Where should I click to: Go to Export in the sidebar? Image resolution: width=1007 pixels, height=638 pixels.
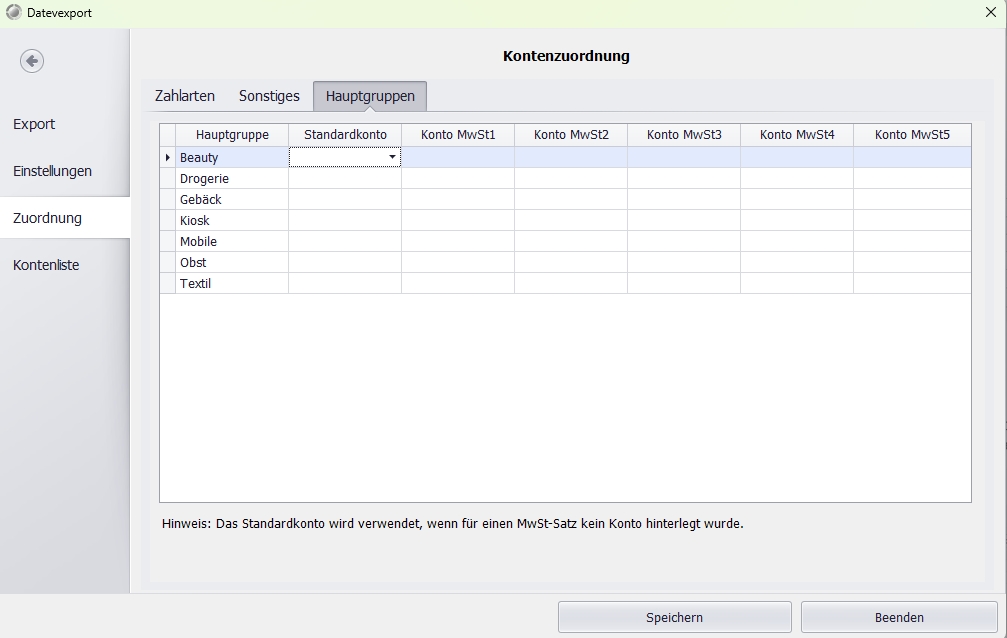pos(34,124)
